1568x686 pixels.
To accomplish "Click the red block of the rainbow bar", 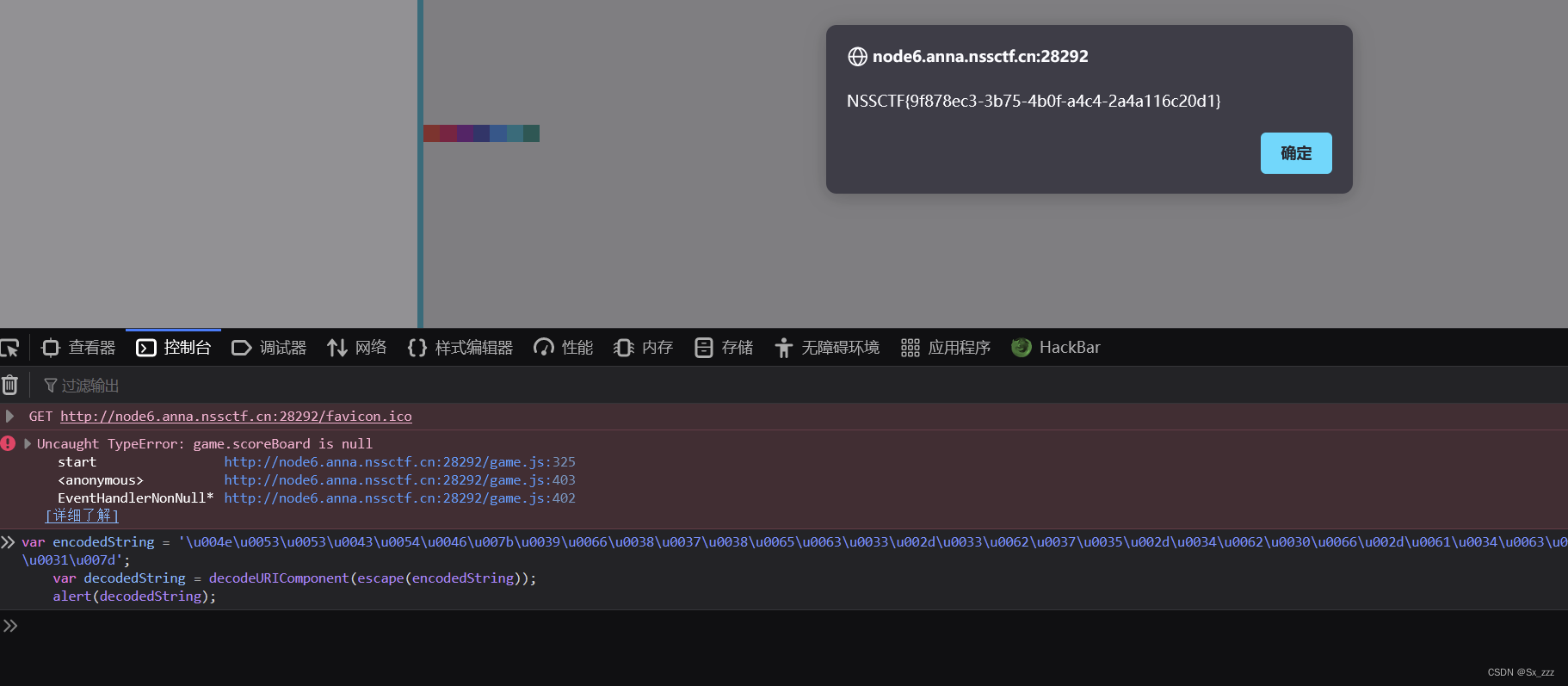I will point(431,133).
